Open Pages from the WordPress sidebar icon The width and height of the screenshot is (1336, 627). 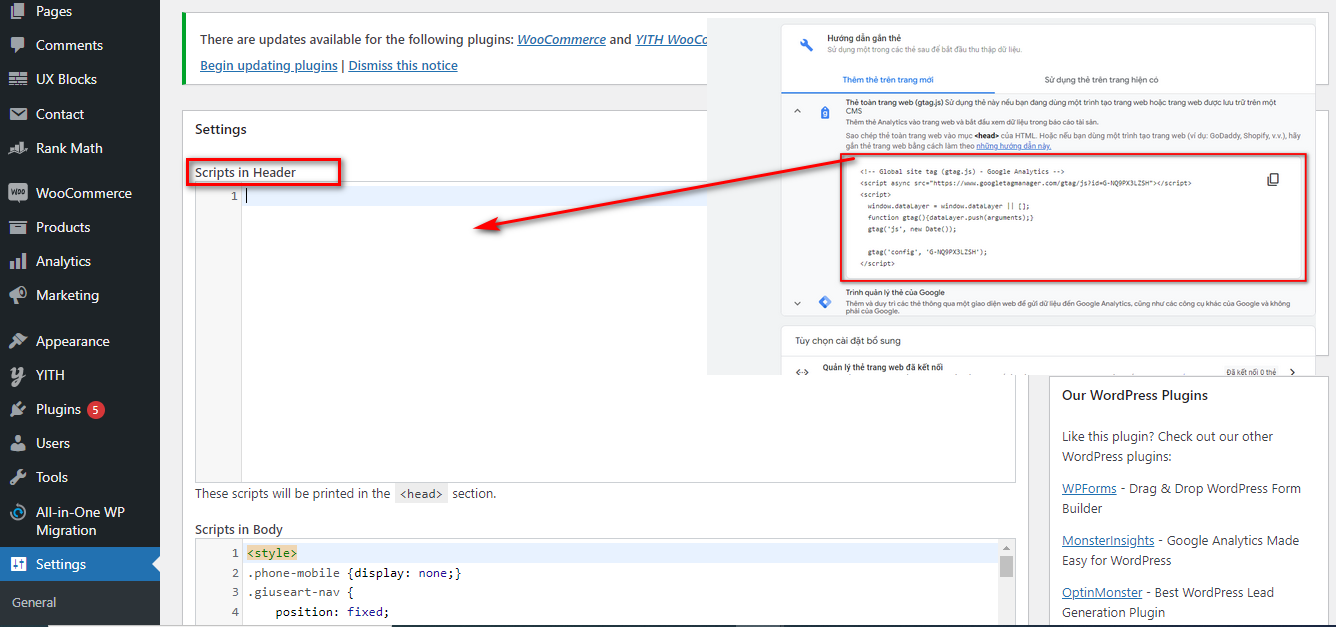(18, 11)
